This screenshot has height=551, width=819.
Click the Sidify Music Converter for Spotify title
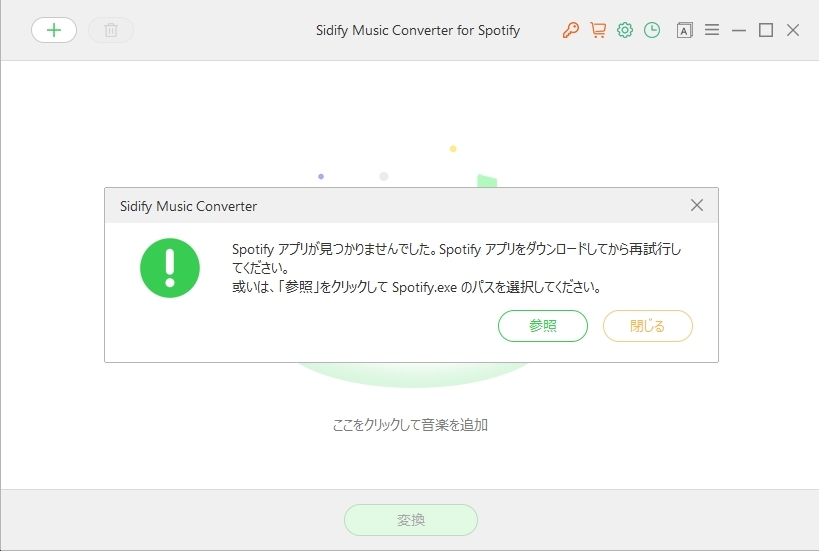418,30
